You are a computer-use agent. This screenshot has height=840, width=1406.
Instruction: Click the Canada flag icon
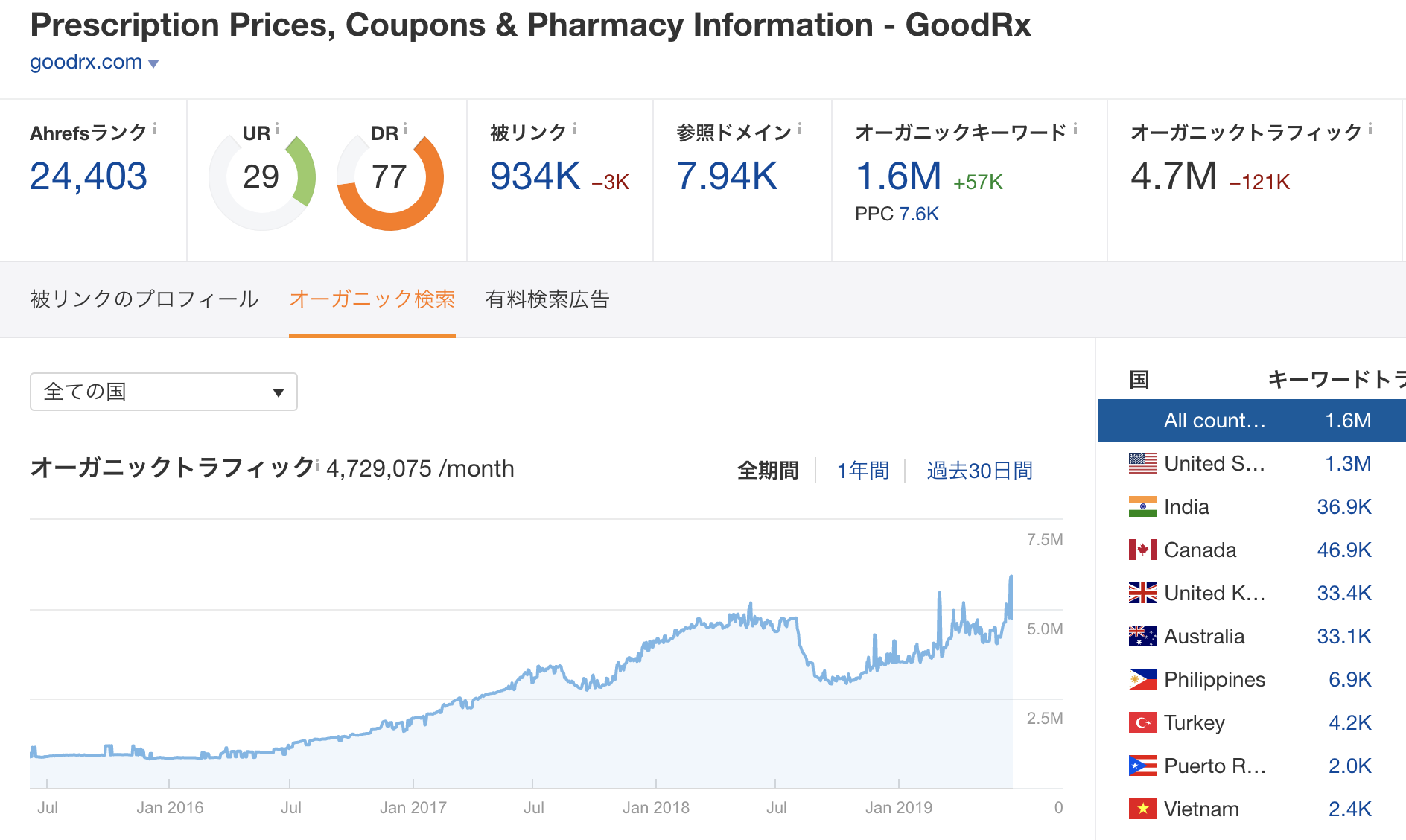click(x=1142, y=550)
